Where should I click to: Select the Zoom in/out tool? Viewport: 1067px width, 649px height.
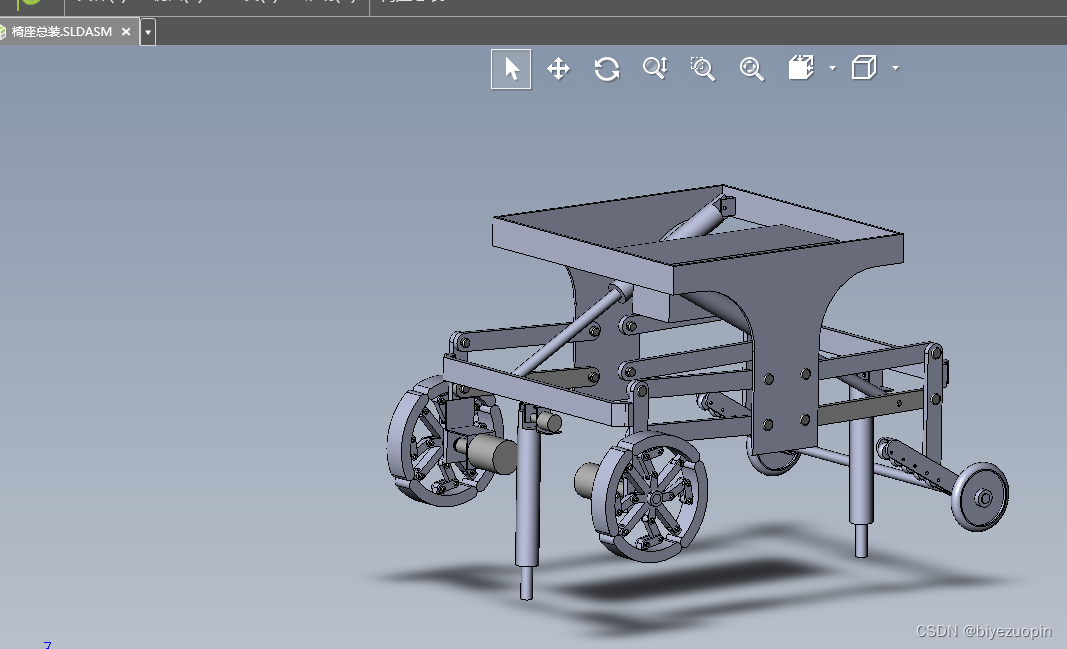pos(655,68)
